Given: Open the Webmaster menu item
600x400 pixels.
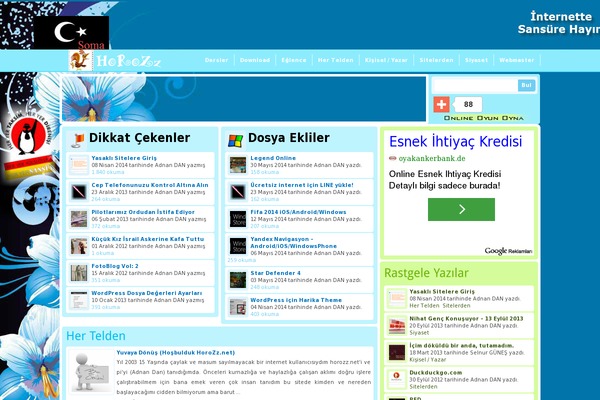Looking at the screenshot, I should coord(516,60).
